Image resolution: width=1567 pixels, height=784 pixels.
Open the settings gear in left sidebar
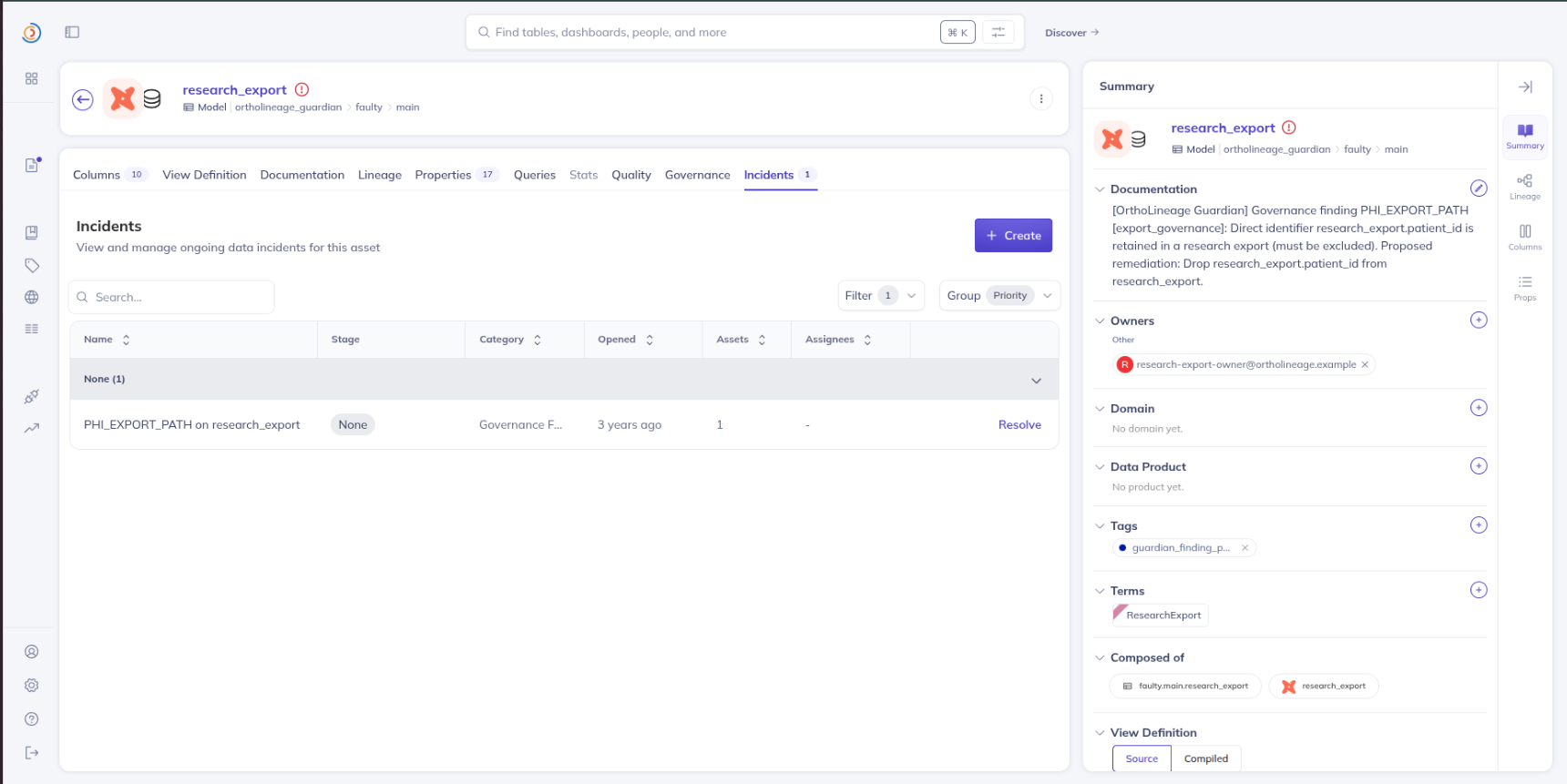tap(32, 685)
